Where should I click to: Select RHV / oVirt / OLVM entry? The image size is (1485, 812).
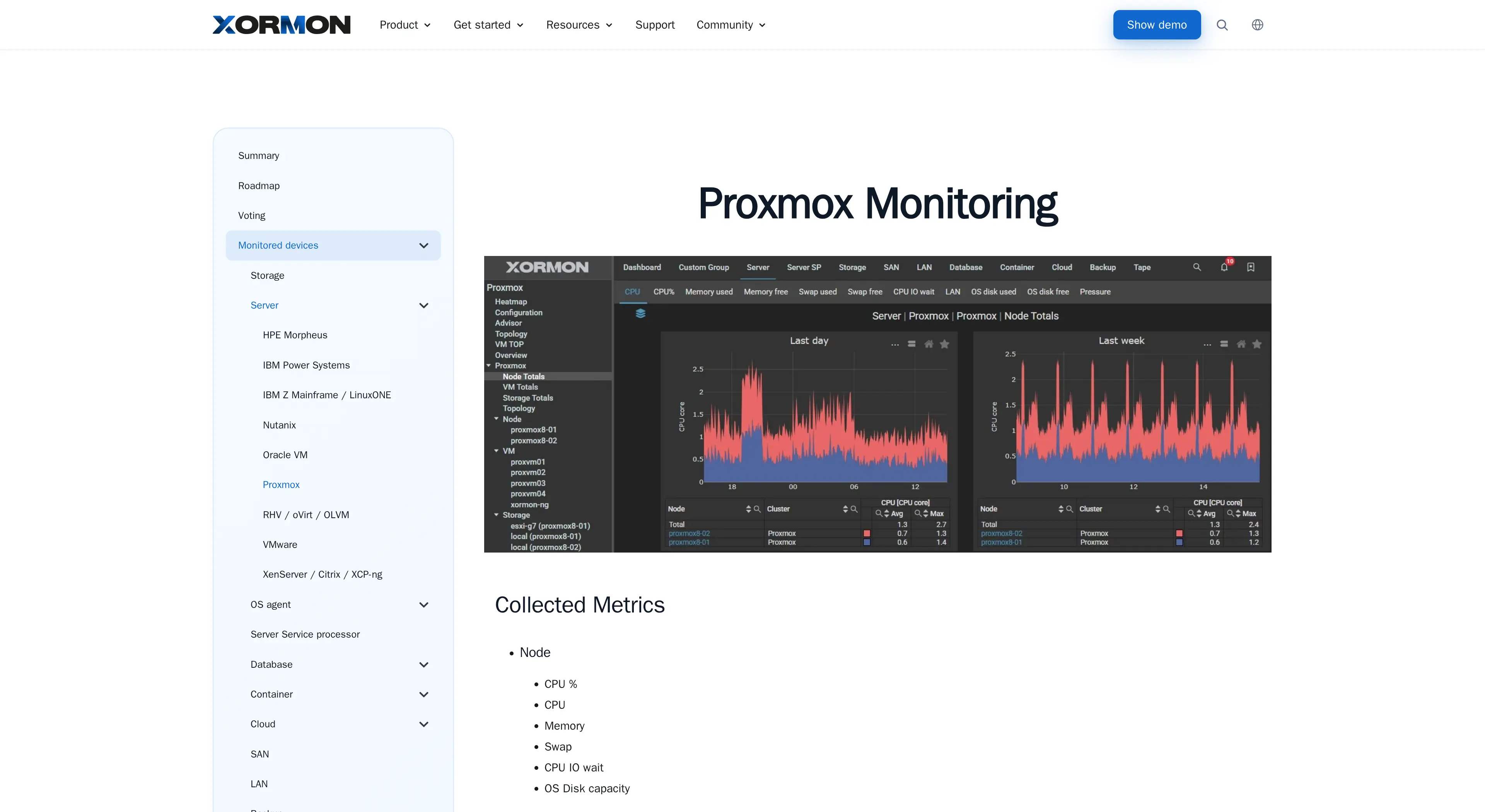pyautogui.click(x=306, y=515)
